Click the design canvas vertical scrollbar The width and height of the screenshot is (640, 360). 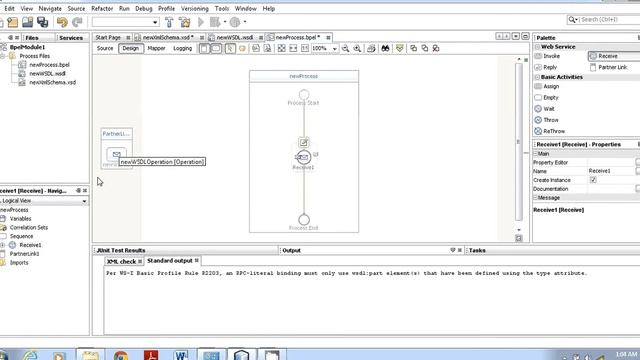(519, 141)
